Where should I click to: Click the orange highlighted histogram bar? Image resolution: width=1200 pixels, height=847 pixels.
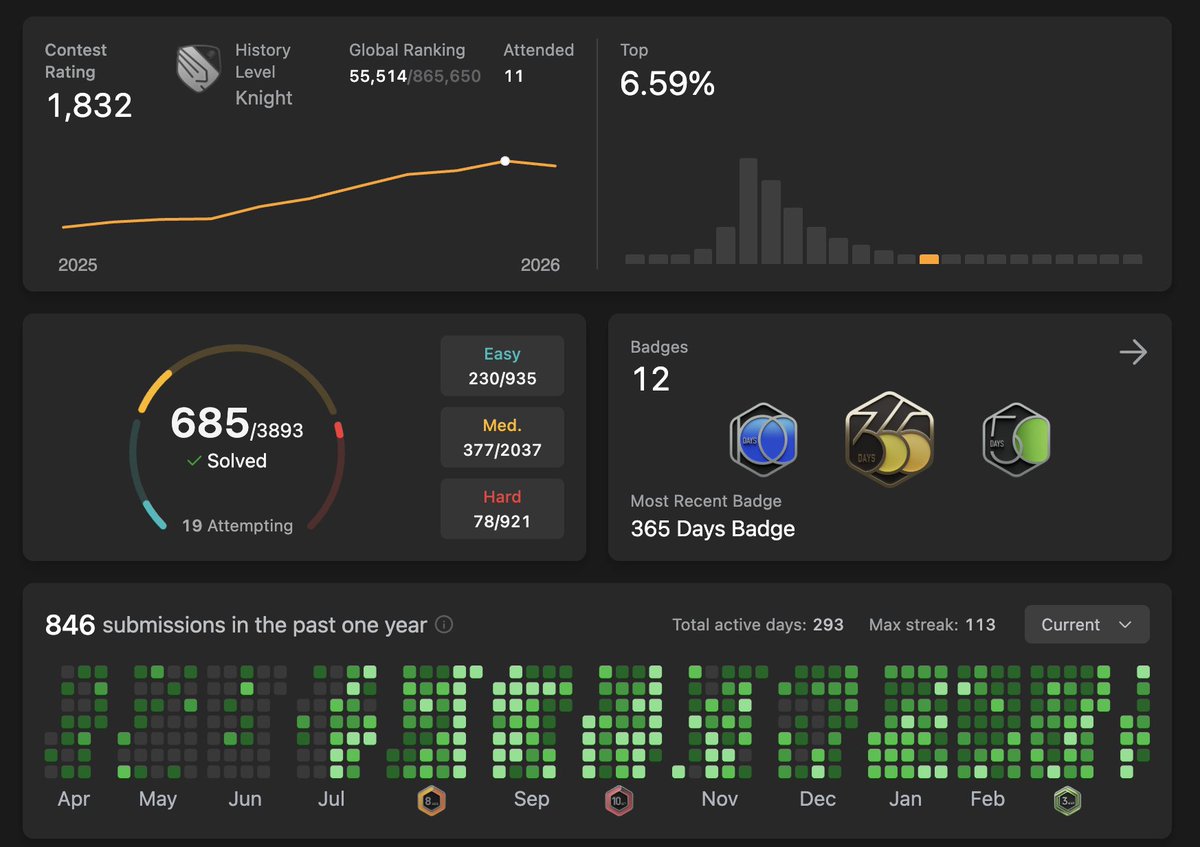929,259
